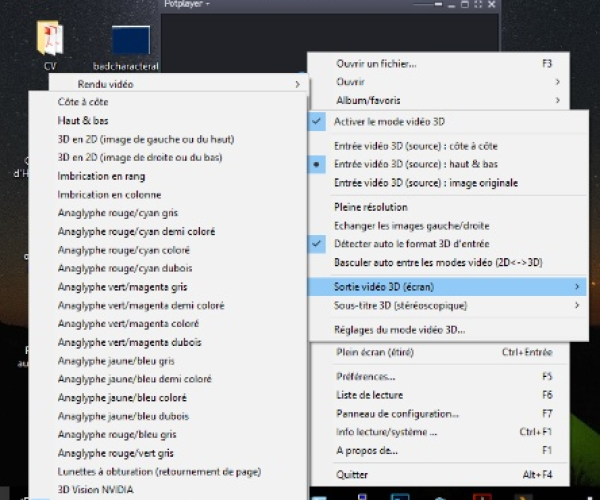
Task: Select 3D Vision NVIDIA output
Action: pyautogui.click(x=168, y=490)
